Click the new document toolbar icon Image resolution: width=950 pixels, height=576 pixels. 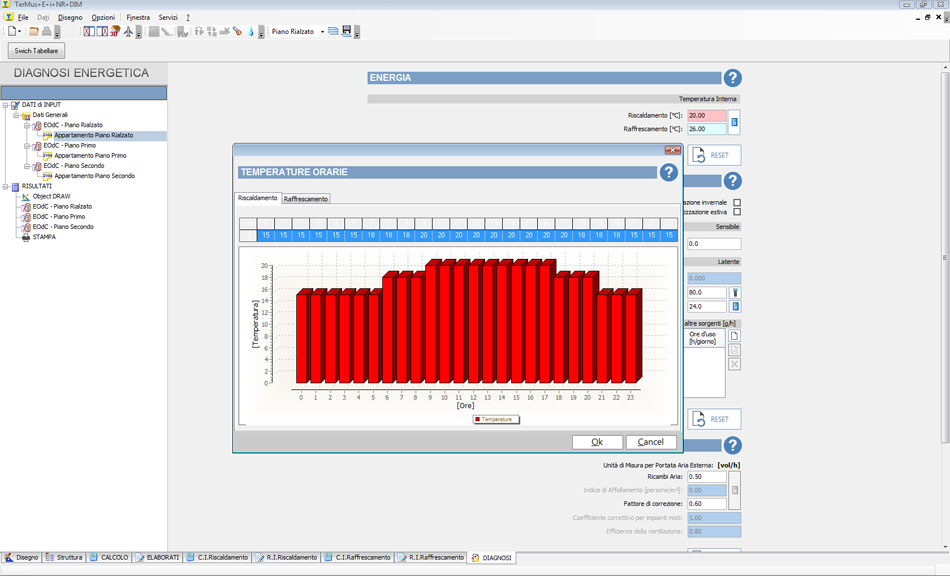pos(12,31)
